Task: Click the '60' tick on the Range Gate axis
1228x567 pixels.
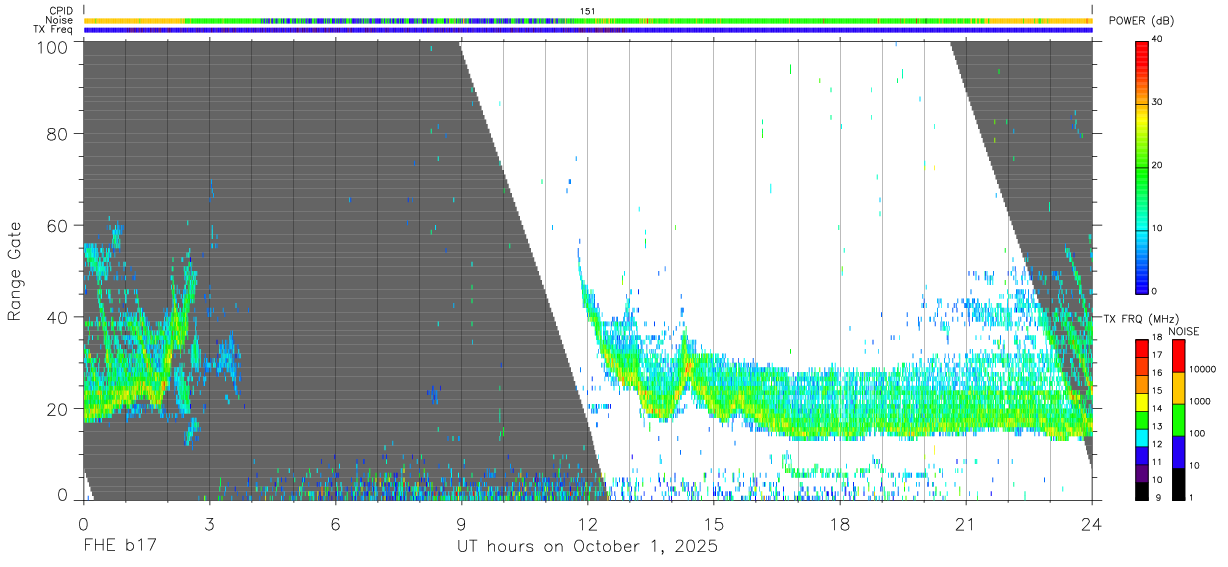Action: [59, 226]
